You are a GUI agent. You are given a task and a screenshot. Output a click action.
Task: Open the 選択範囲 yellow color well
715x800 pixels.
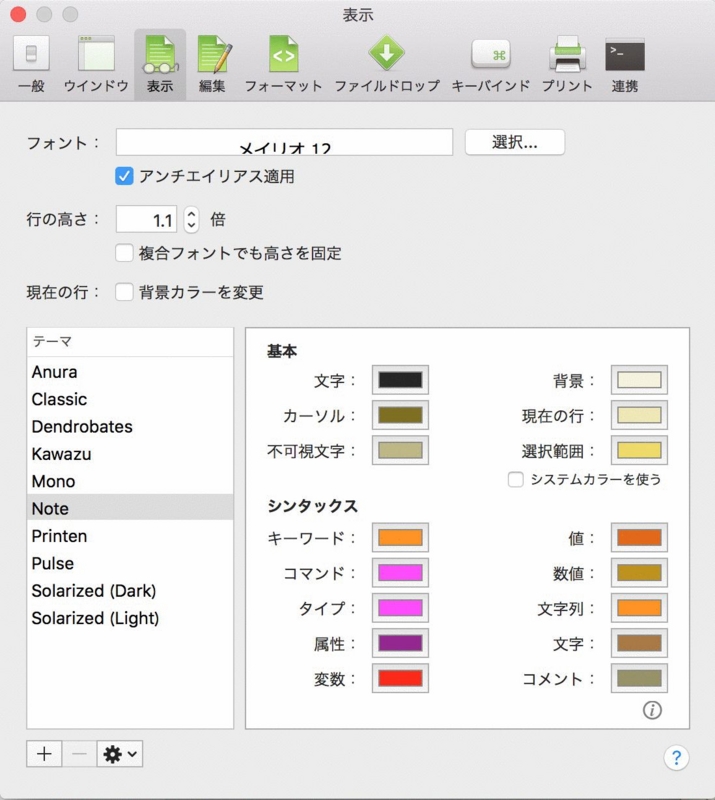639,451
